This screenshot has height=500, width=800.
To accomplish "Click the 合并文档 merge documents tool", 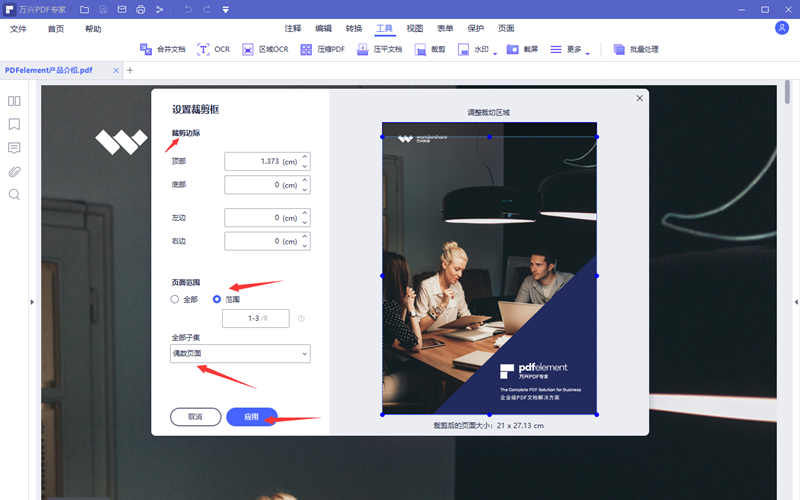I will (x=163, y=49).
